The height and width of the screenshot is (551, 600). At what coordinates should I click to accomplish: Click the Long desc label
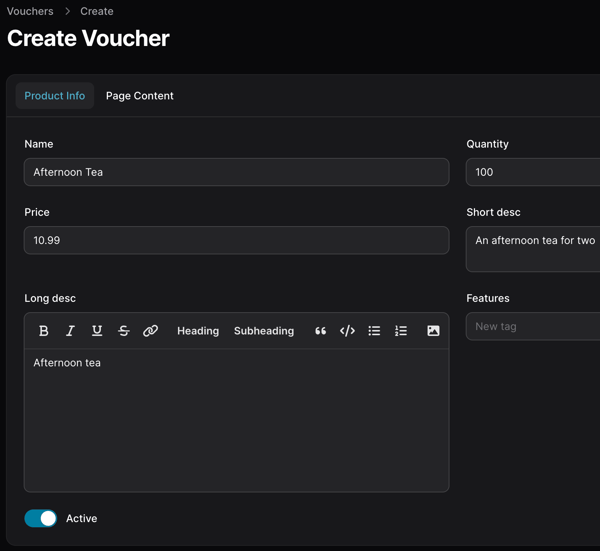pos(50,298)
